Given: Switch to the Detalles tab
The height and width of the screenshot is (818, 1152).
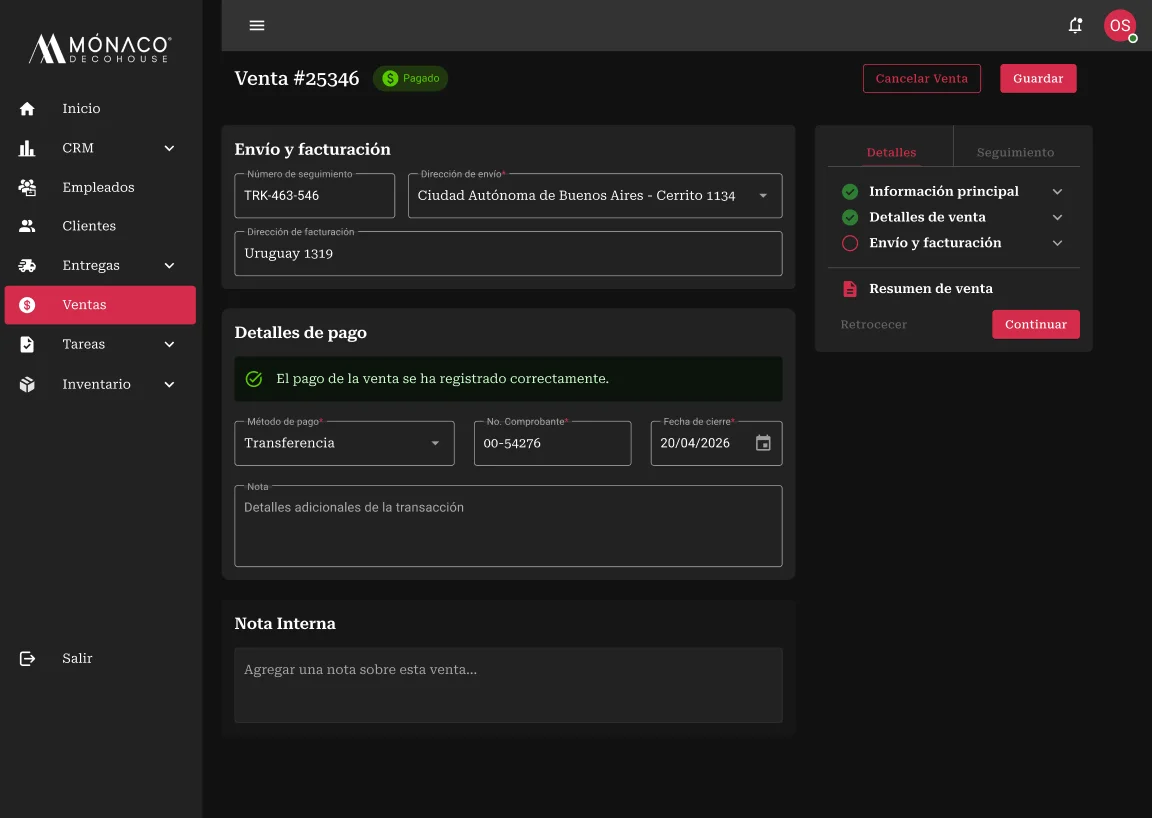Looking at the screenshot, I should click(890, 152).
